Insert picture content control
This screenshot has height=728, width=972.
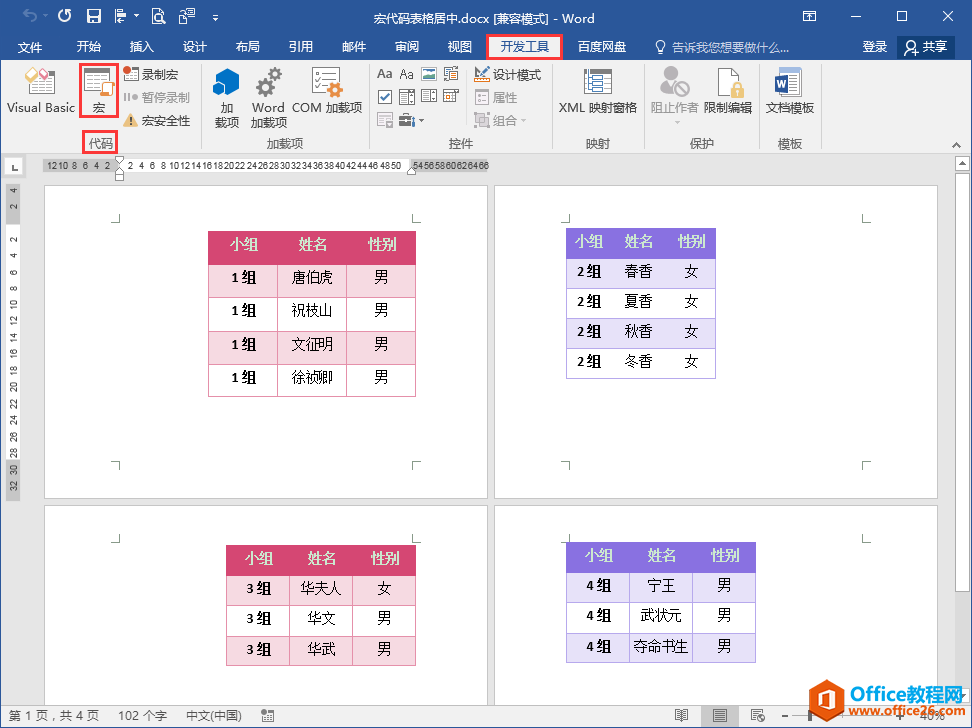(428, 74)
